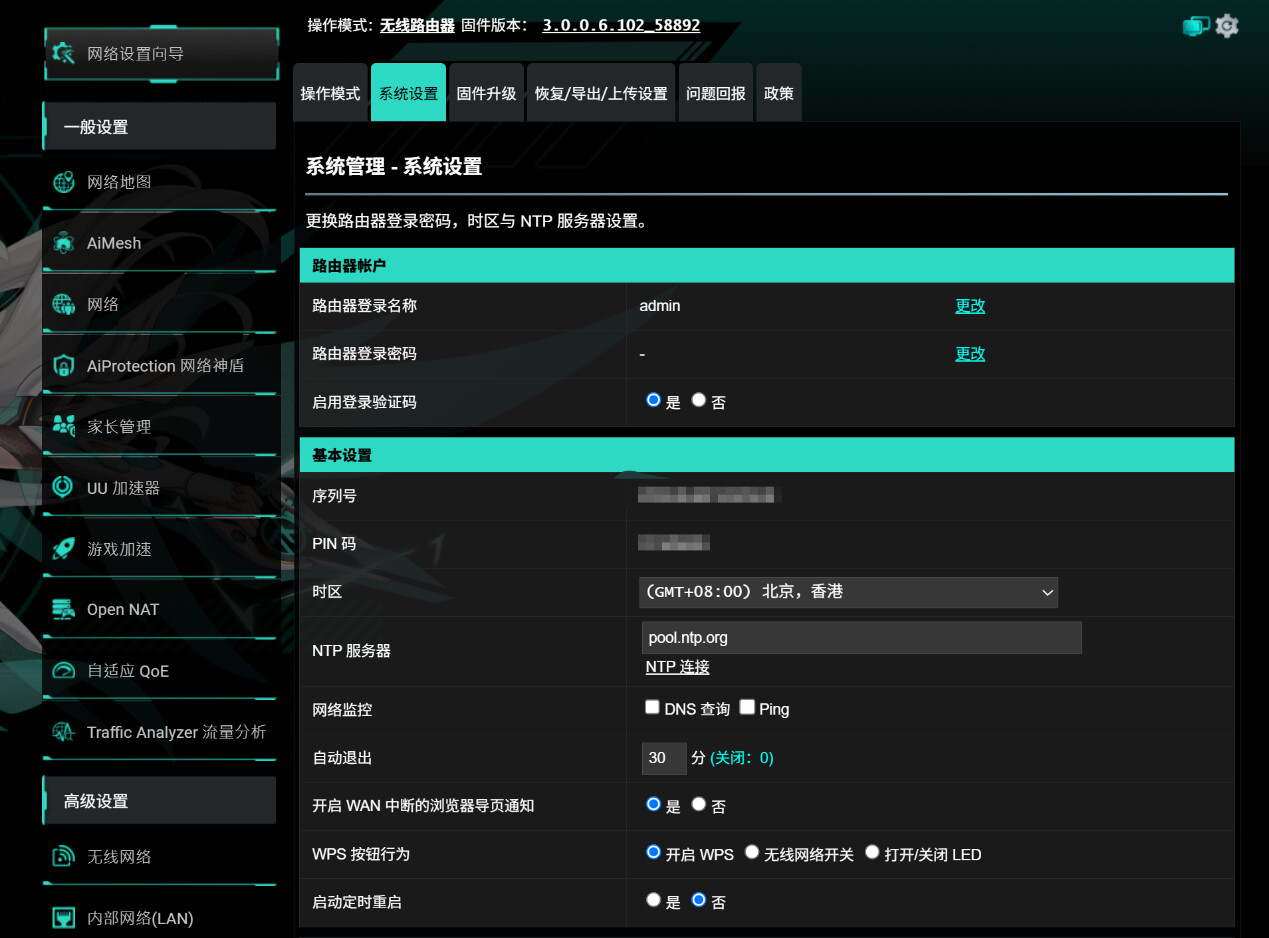The height and width of the screenshot is (938, 1269).
Task: Click the 网络设置向导 button
Action: (x=161, y=53)
